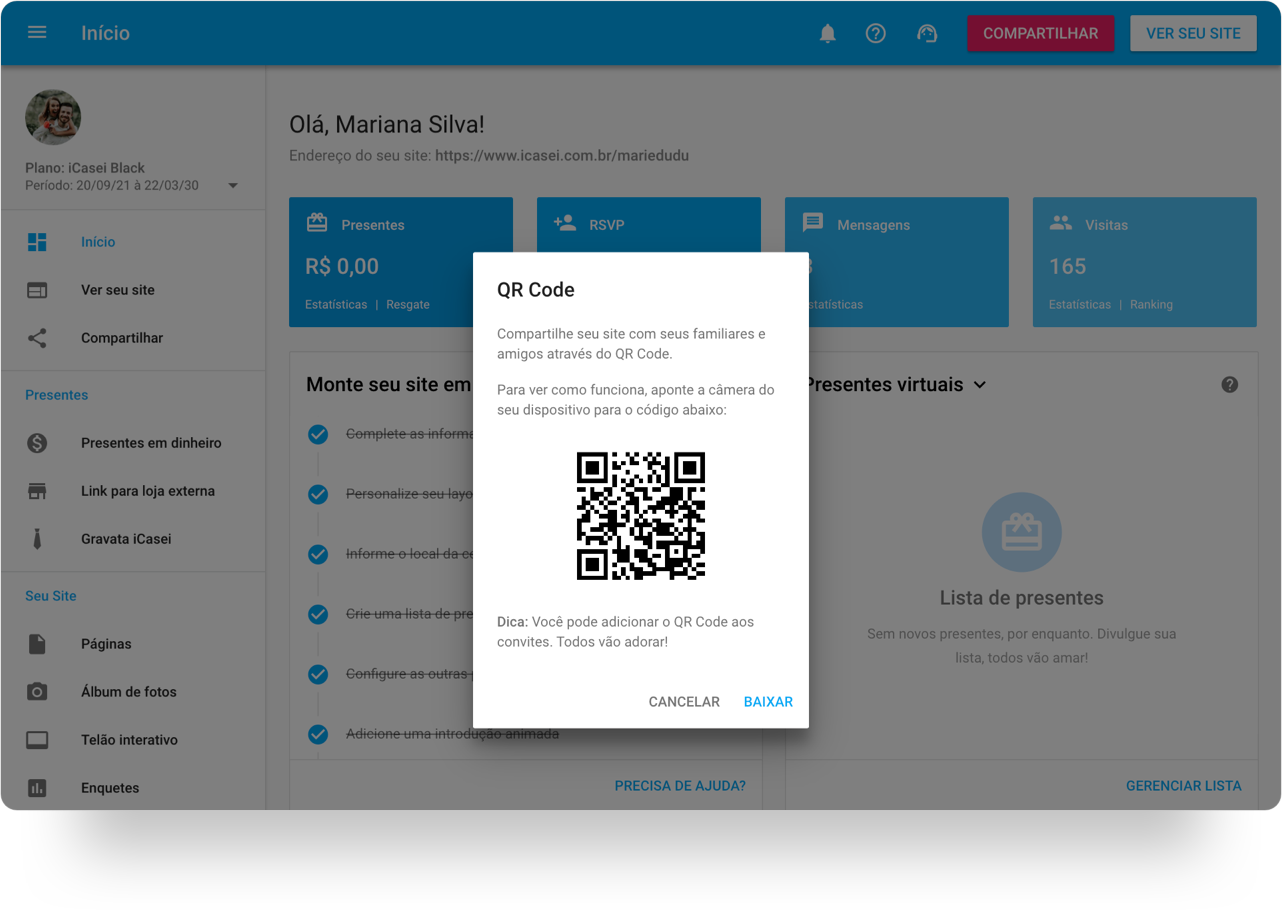Open Álbum de fotos
Screen dimensions: 1282x911
click(129, 692)
